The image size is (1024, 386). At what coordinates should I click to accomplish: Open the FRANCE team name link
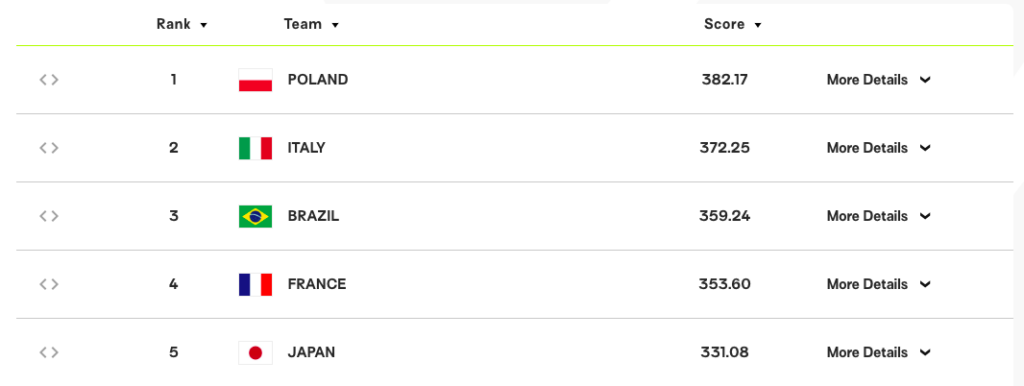[317, 284]
